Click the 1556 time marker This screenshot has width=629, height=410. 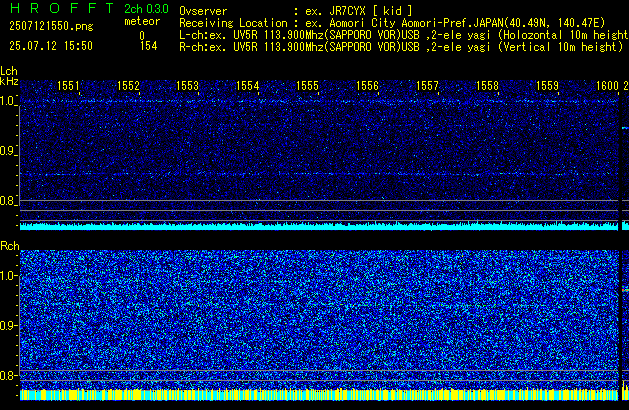point(367,86)
